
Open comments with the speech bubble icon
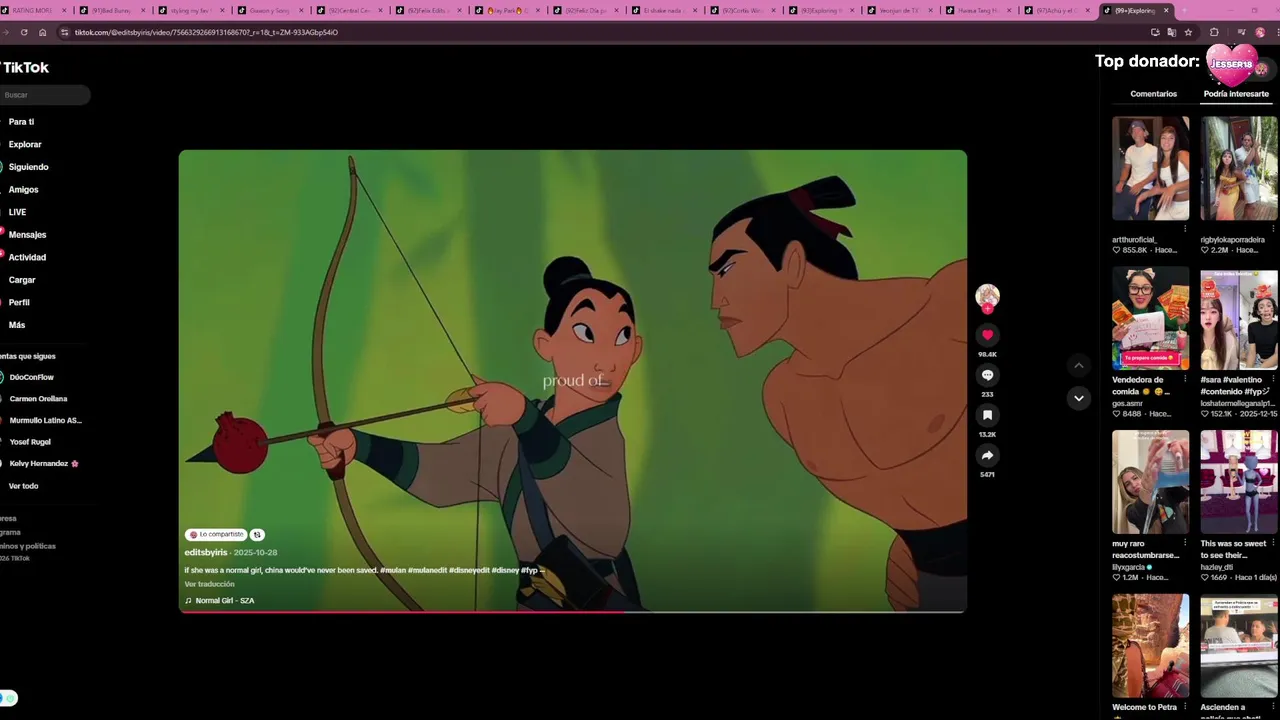(987, 375)
